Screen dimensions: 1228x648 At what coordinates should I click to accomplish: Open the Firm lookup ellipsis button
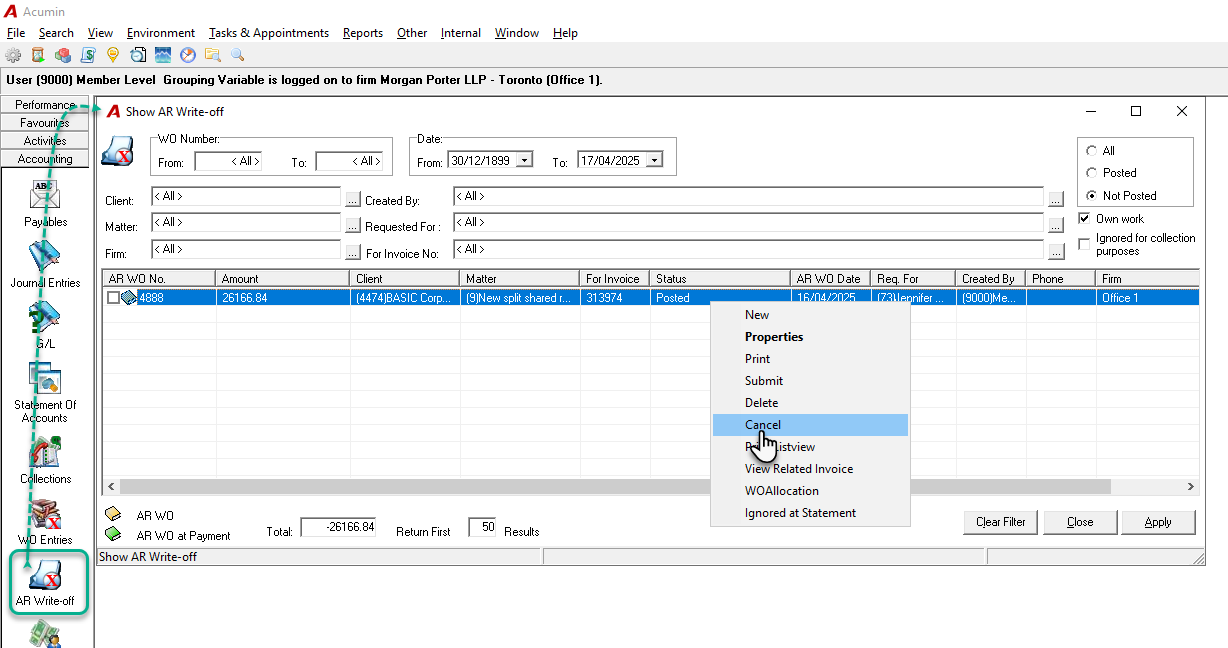[x=352, y=252]
